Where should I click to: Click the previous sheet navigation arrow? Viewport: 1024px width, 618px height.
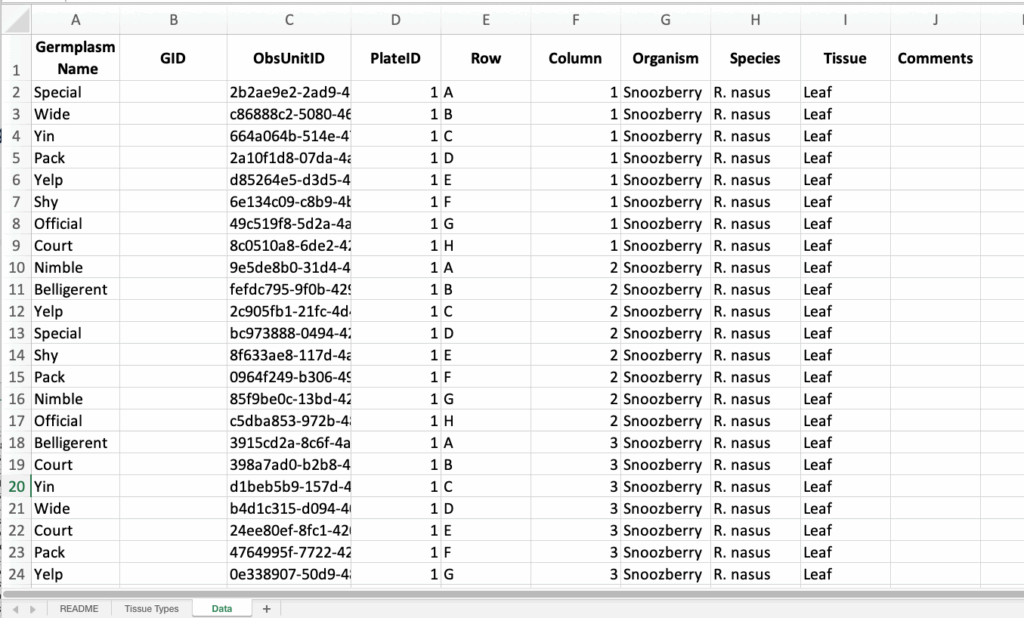[x=15, y=608]
